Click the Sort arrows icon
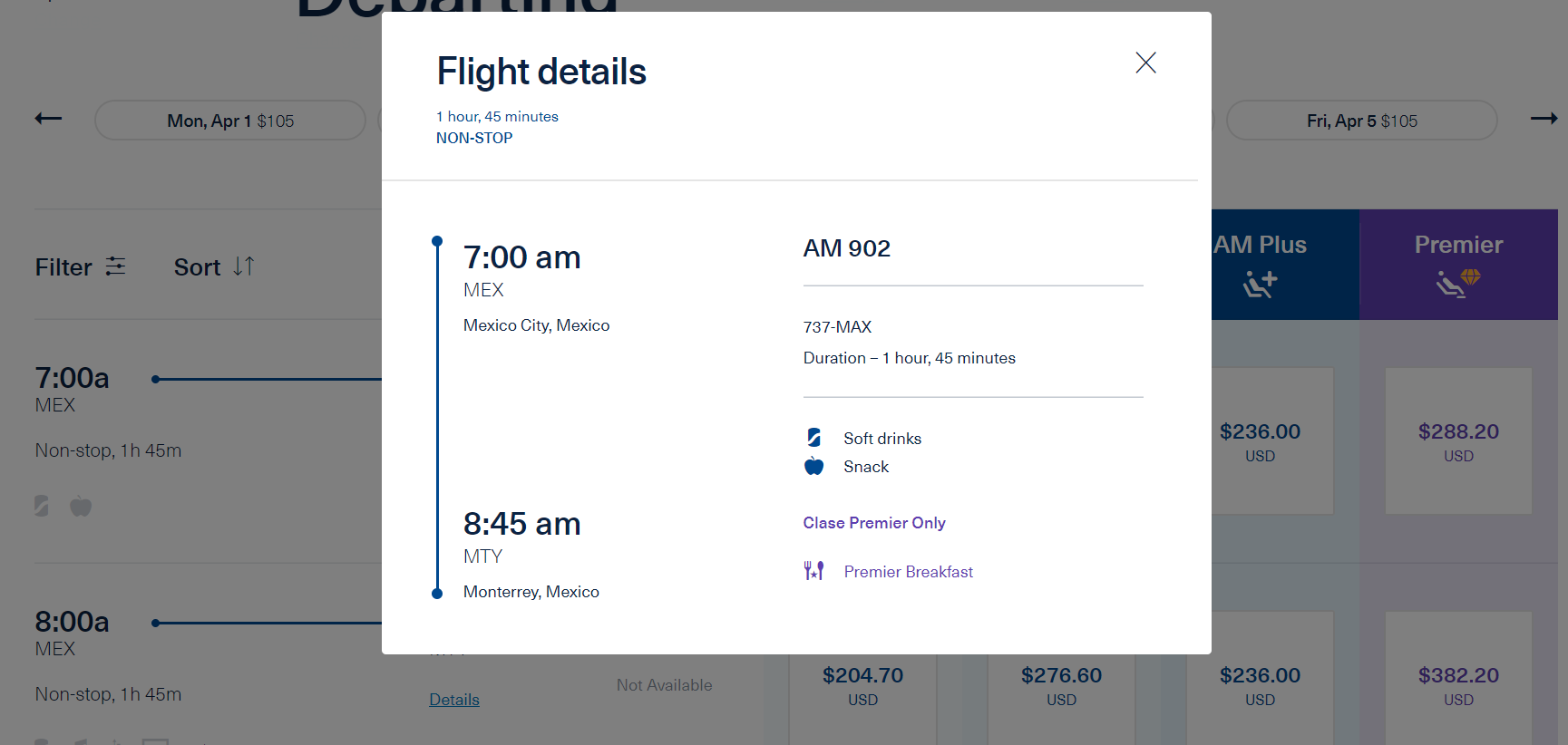Viewport: 1568px width, 745px height. 243,266
